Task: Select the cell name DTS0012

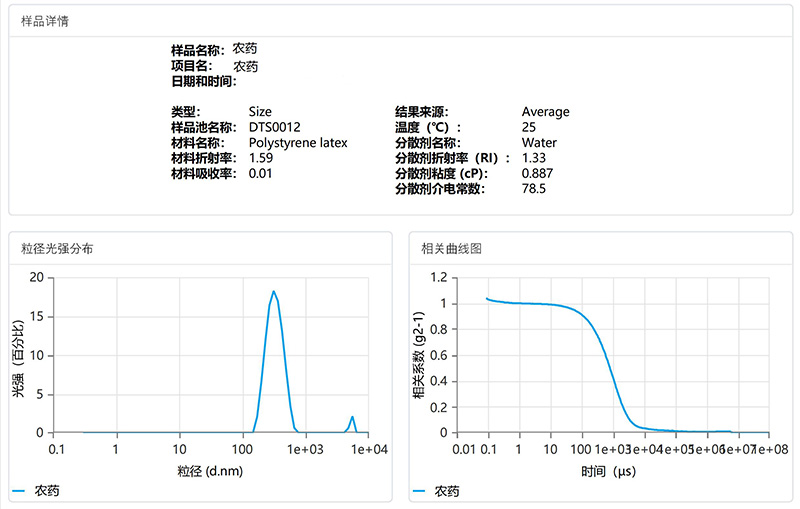Action: point(275,127)
